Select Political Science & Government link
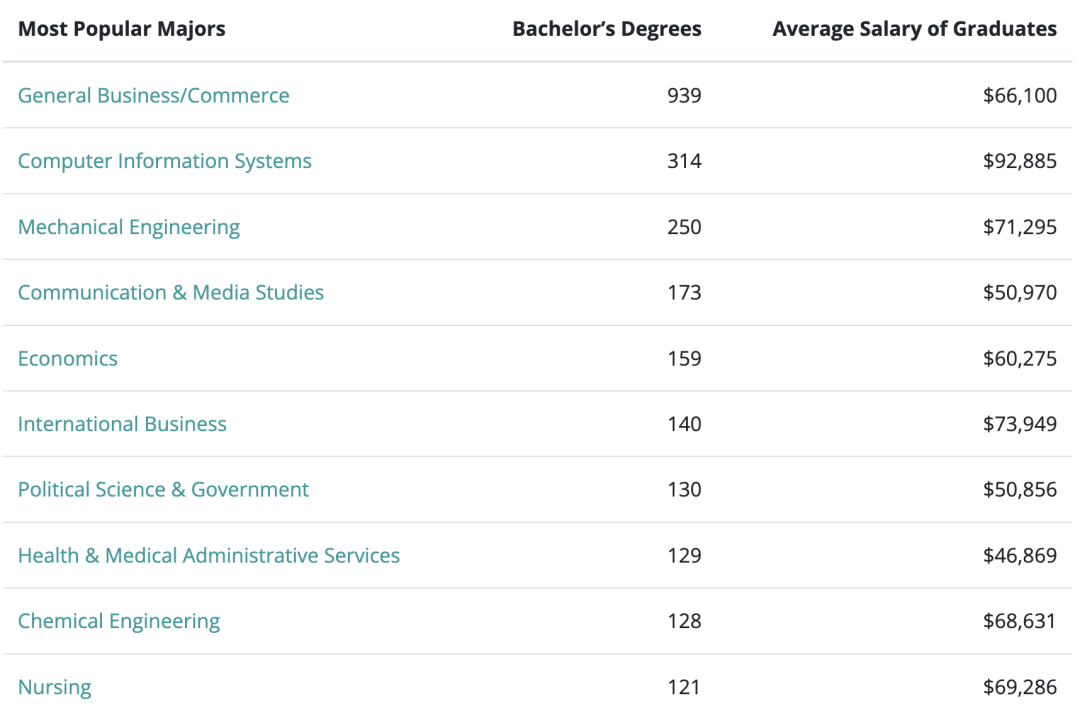 tap(163, 489)
